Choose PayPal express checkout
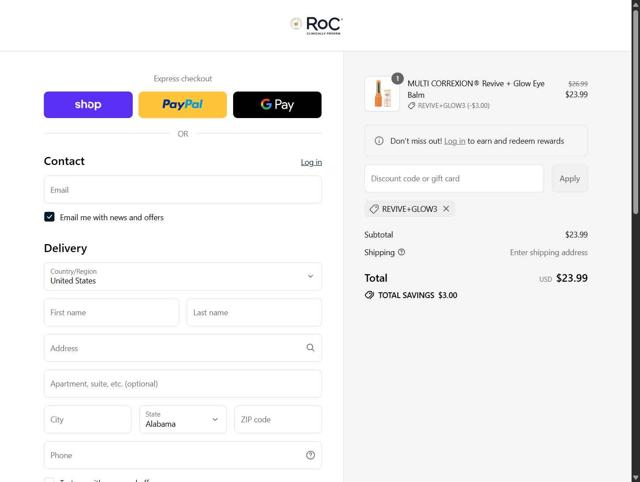Image resolution: width=640 pixels, height=482 pixels. pyautogui.click(x=182, y=104)
